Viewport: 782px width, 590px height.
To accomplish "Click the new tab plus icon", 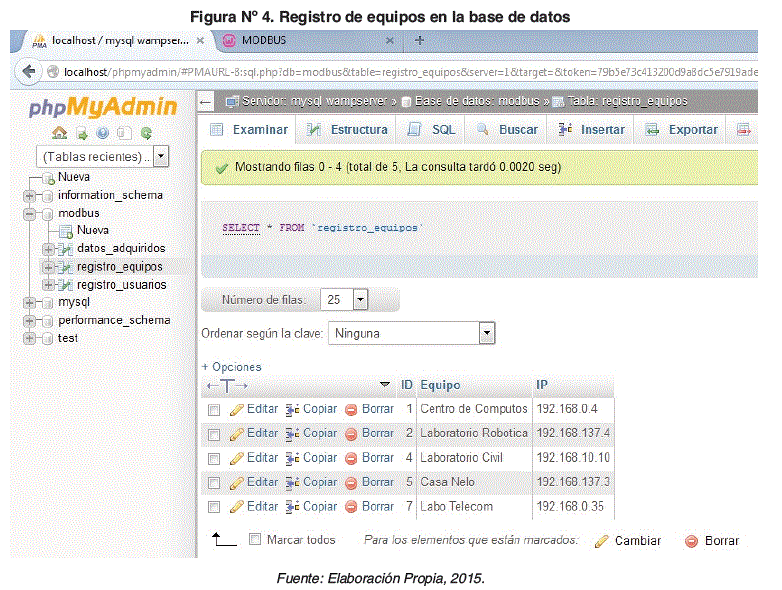I will click(x=419, y=40).
